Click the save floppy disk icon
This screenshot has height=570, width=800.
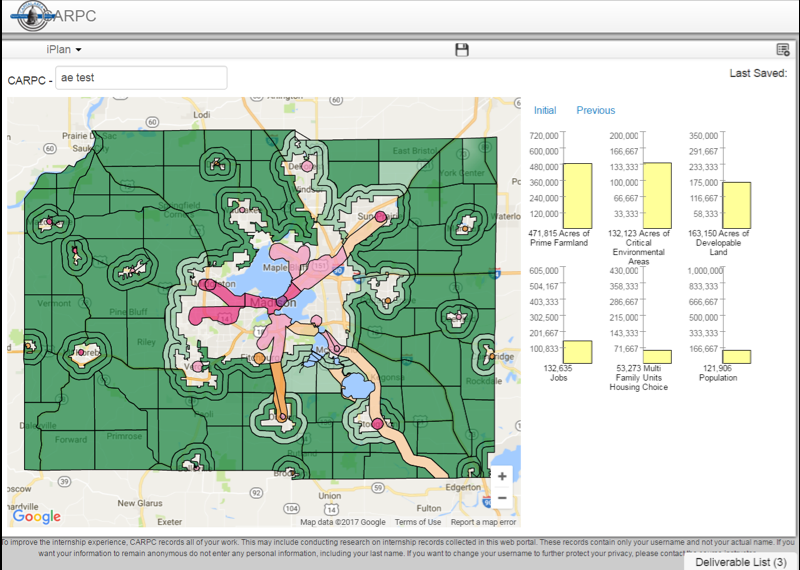461,50
